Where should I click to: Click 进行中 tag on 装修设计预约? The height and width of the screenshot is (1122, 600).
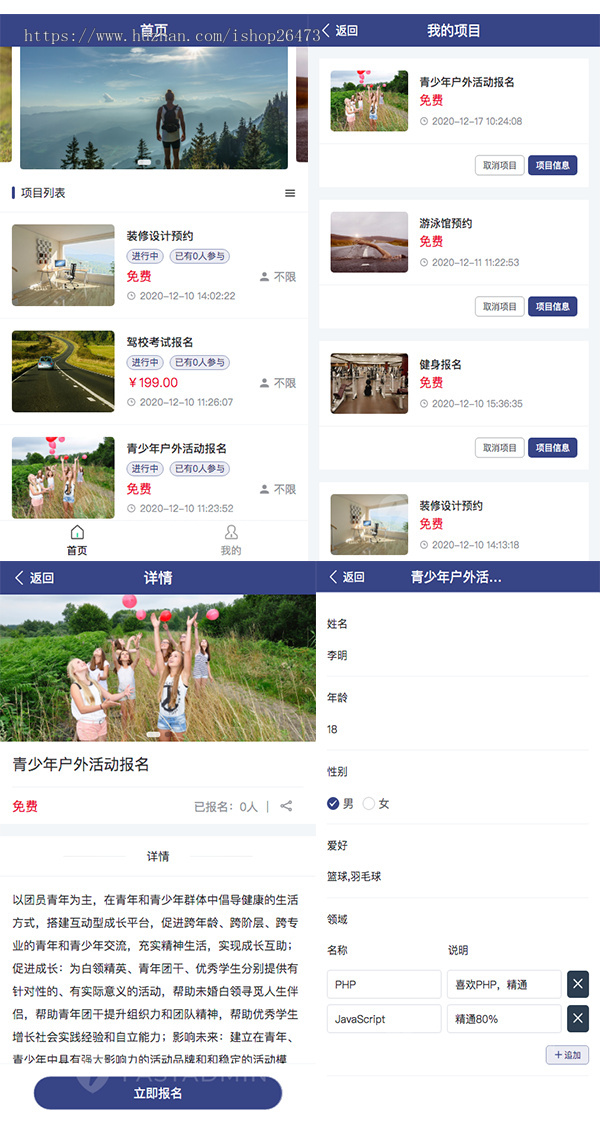pyautogui.click(x=145, y=256)
